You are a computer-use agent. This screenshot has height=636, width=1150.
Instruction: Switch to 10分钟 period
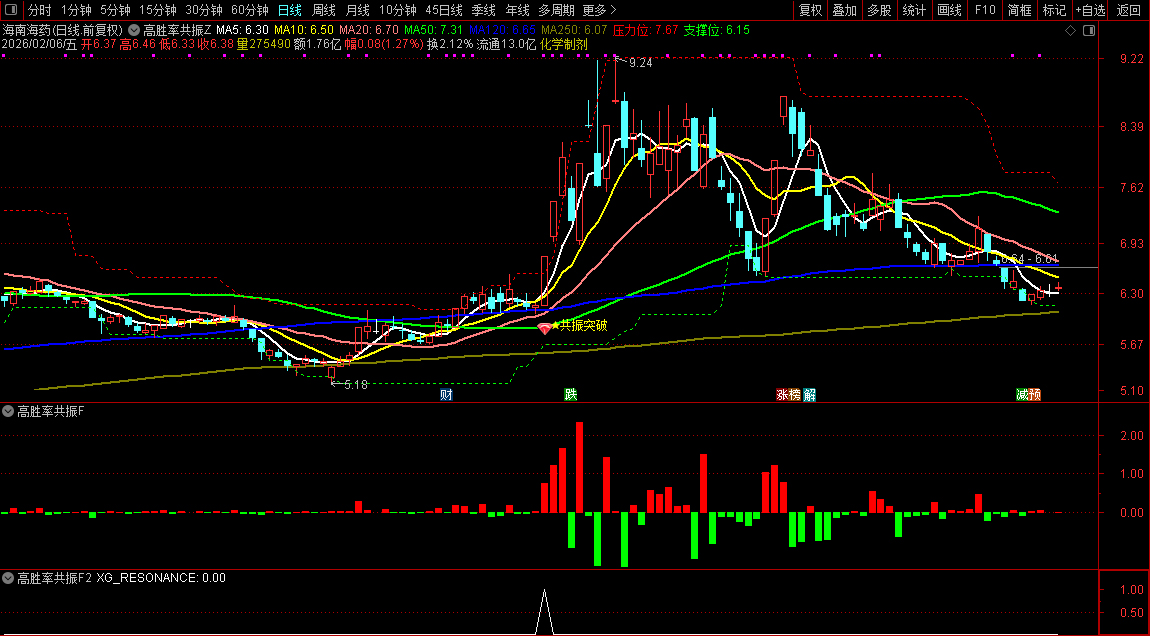[x=398, y=10]
